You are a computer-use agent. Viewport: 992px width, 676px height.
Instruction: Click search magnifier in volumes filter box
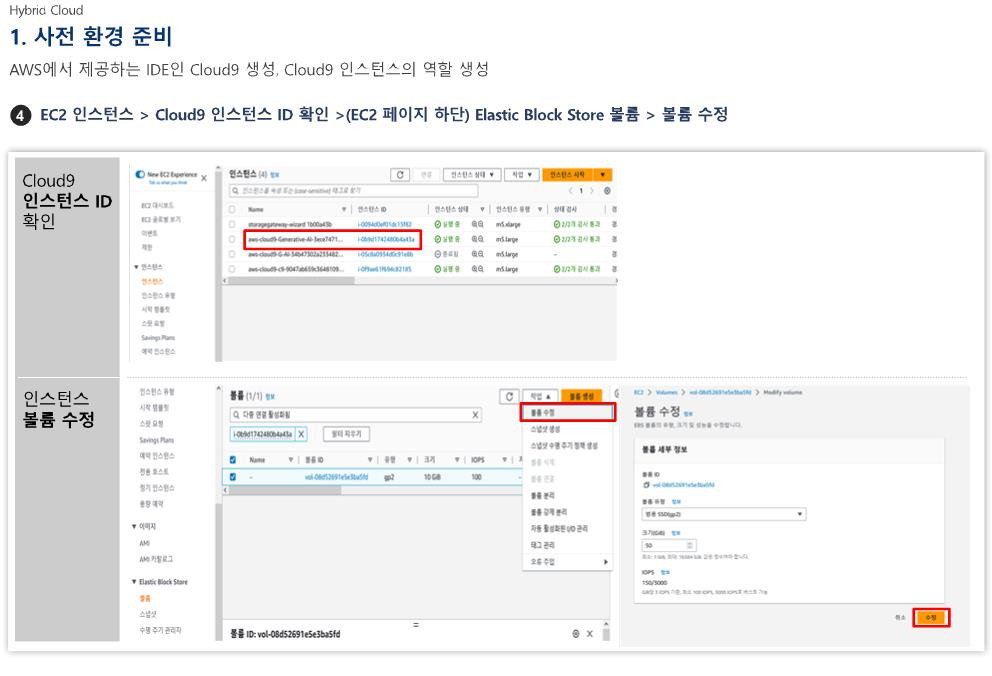pos(235,415)
